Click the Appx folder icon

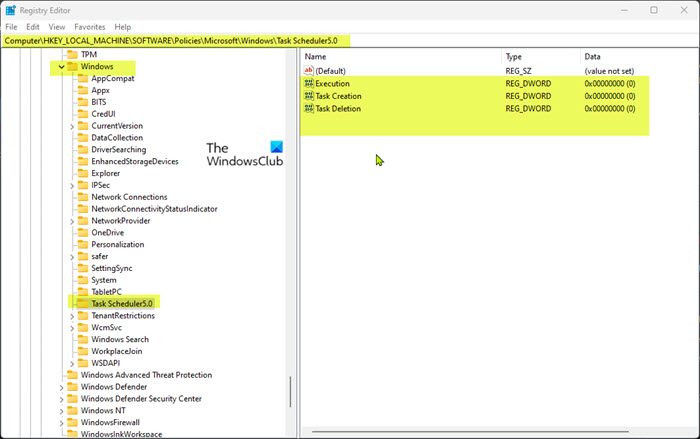click(x=83, y=90)
